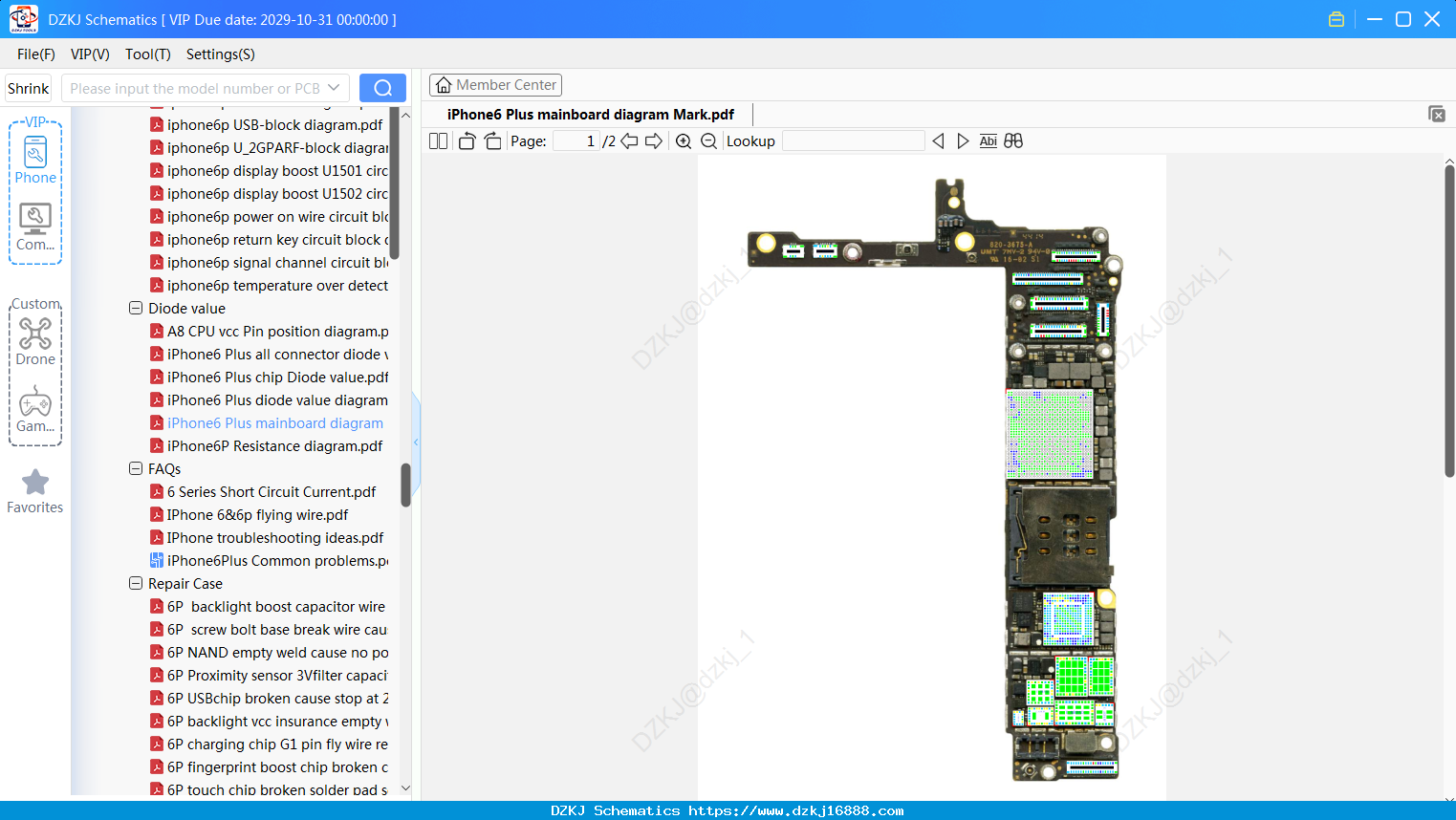
Task: Go to next page arrow
Action: (654, 141)
